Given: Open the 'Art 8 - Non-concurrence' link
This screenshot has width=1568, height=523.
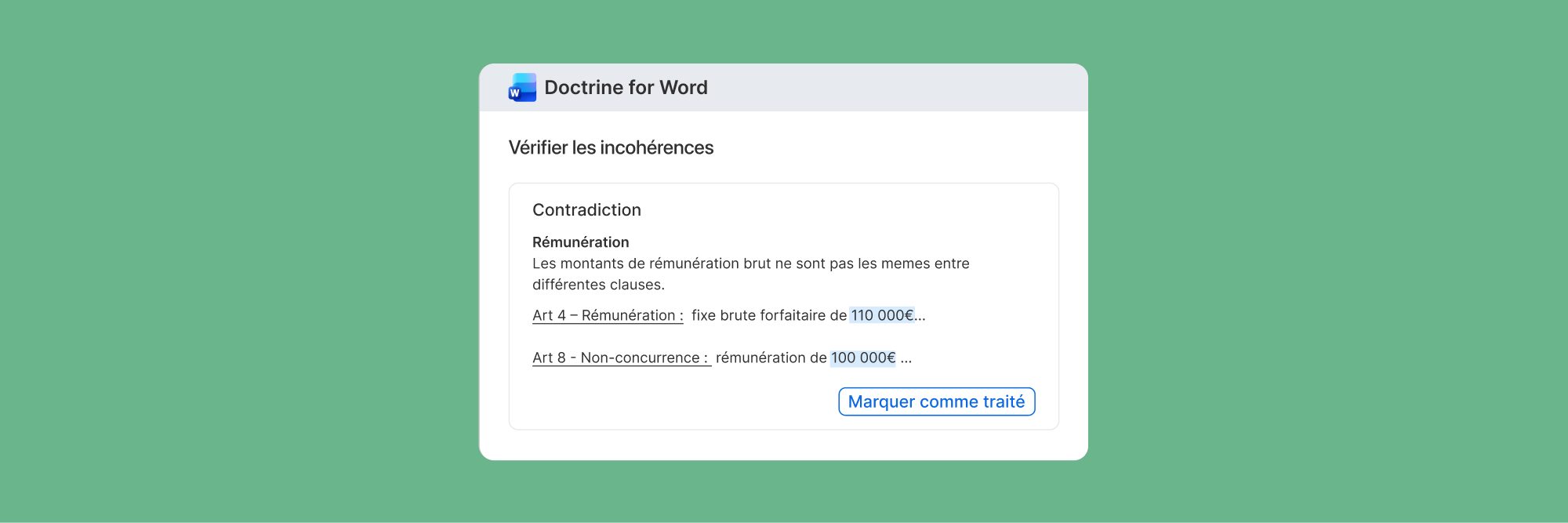Looking at the screenshot, I should click(620, 358).
